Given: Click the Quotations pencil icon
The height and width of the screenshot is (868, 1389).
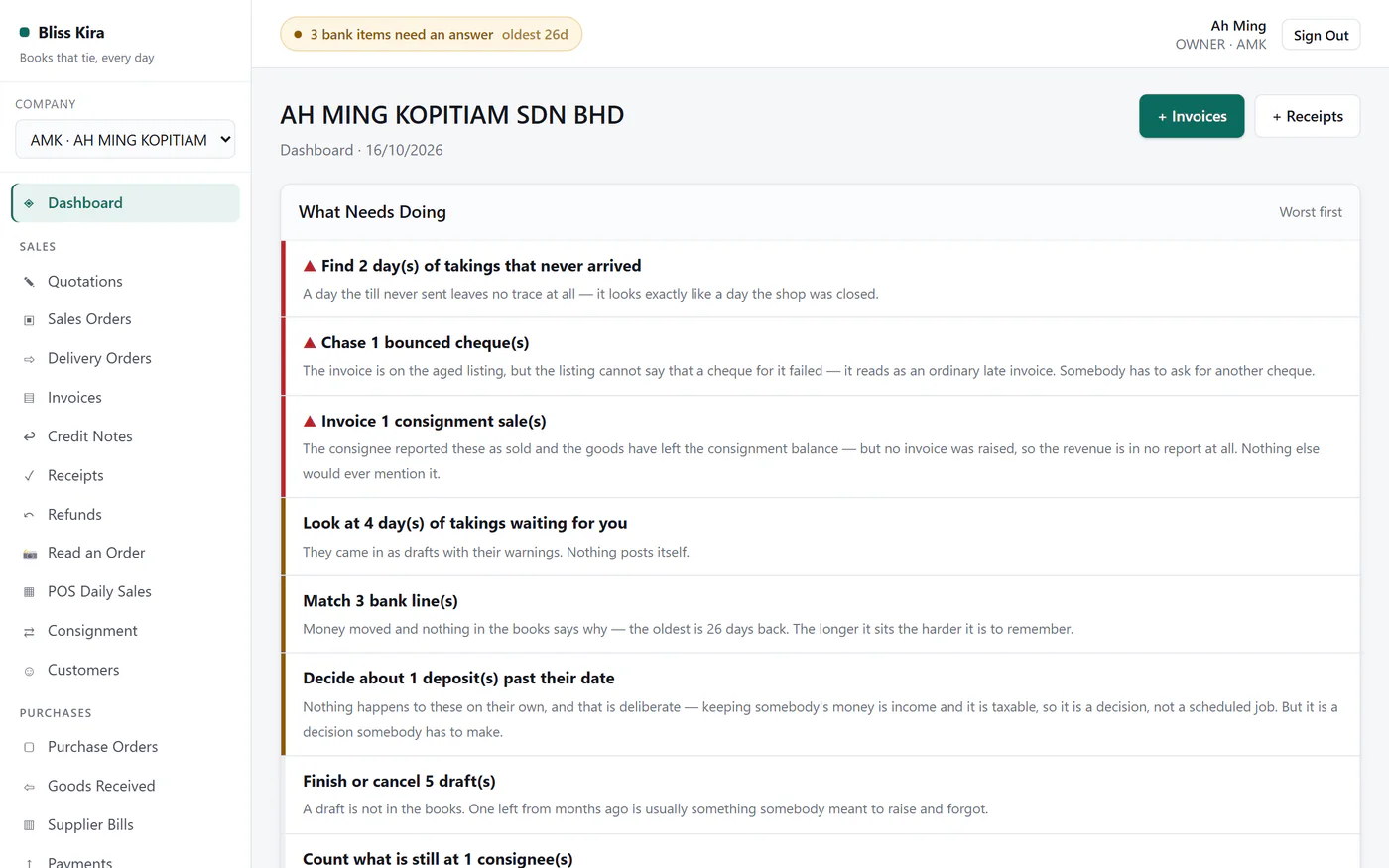Looking at the screenshot, I should (x=29, y=282).
